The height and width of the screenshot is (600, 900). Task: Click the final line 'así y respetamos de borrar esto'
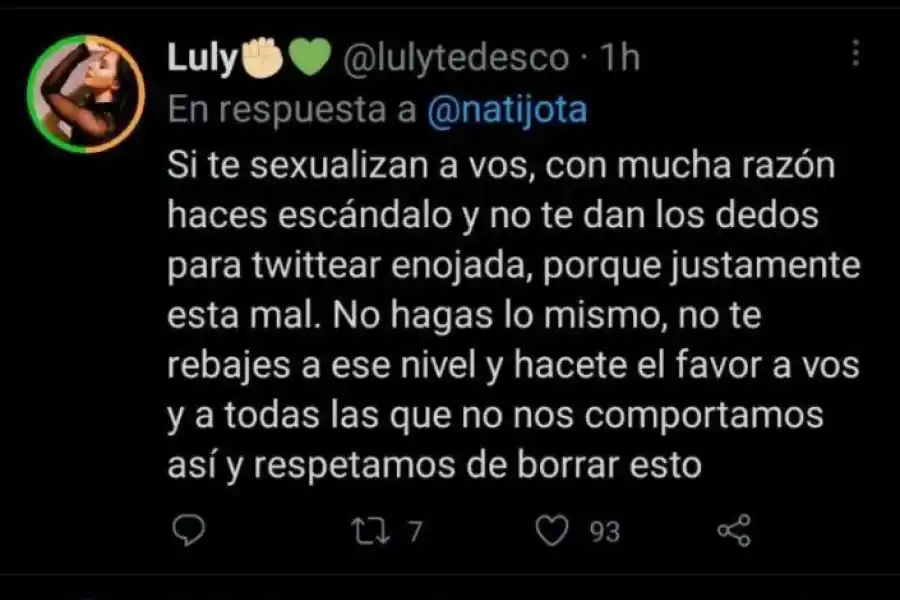coord(435,465)
